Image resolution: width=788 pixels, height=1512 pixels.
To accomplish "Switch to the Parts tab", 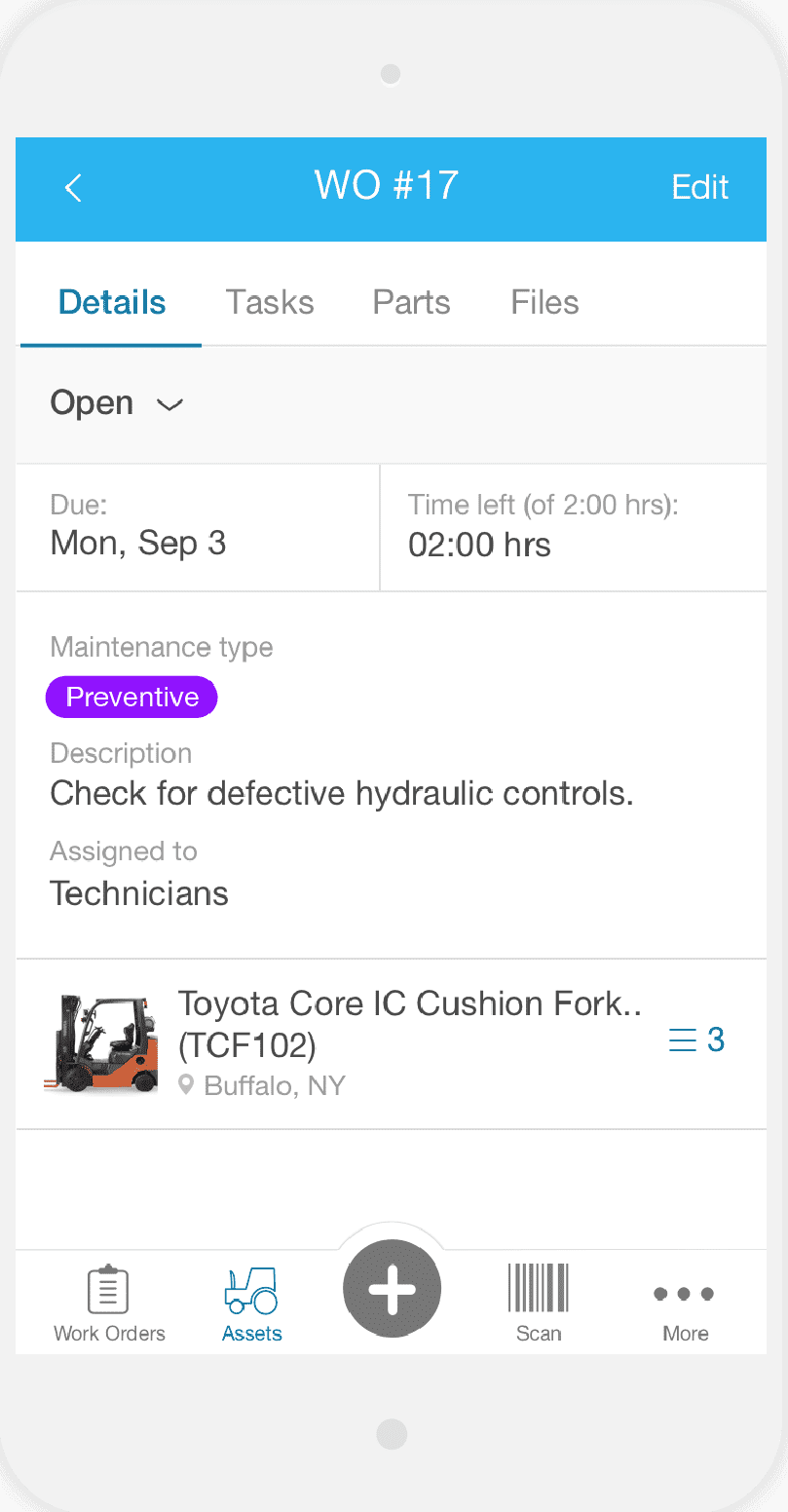I will point(411,302).
